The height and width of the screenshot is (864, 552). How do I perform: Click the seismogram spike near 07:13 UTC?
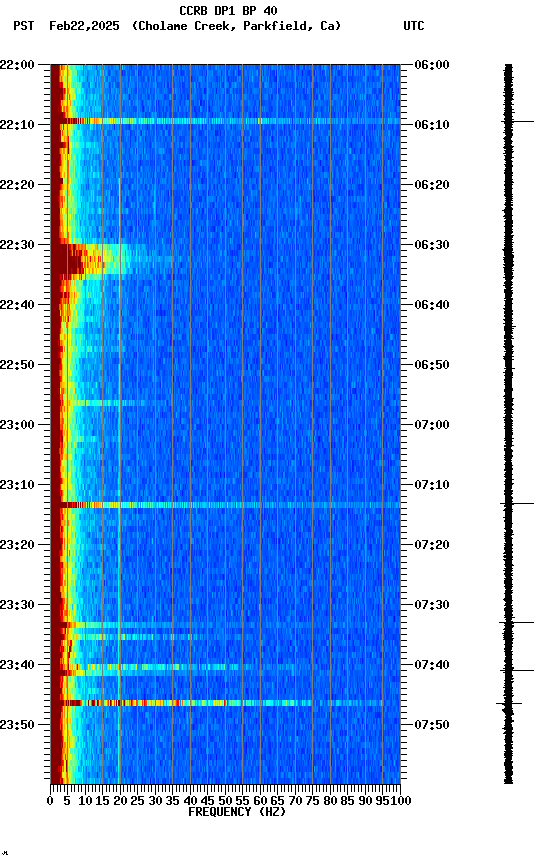tap(517, 504)
